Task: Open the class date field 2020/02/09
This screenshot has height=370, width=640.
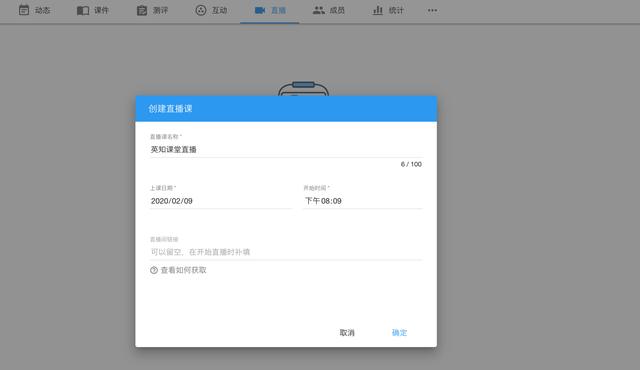Action: [x=221, y=201]
